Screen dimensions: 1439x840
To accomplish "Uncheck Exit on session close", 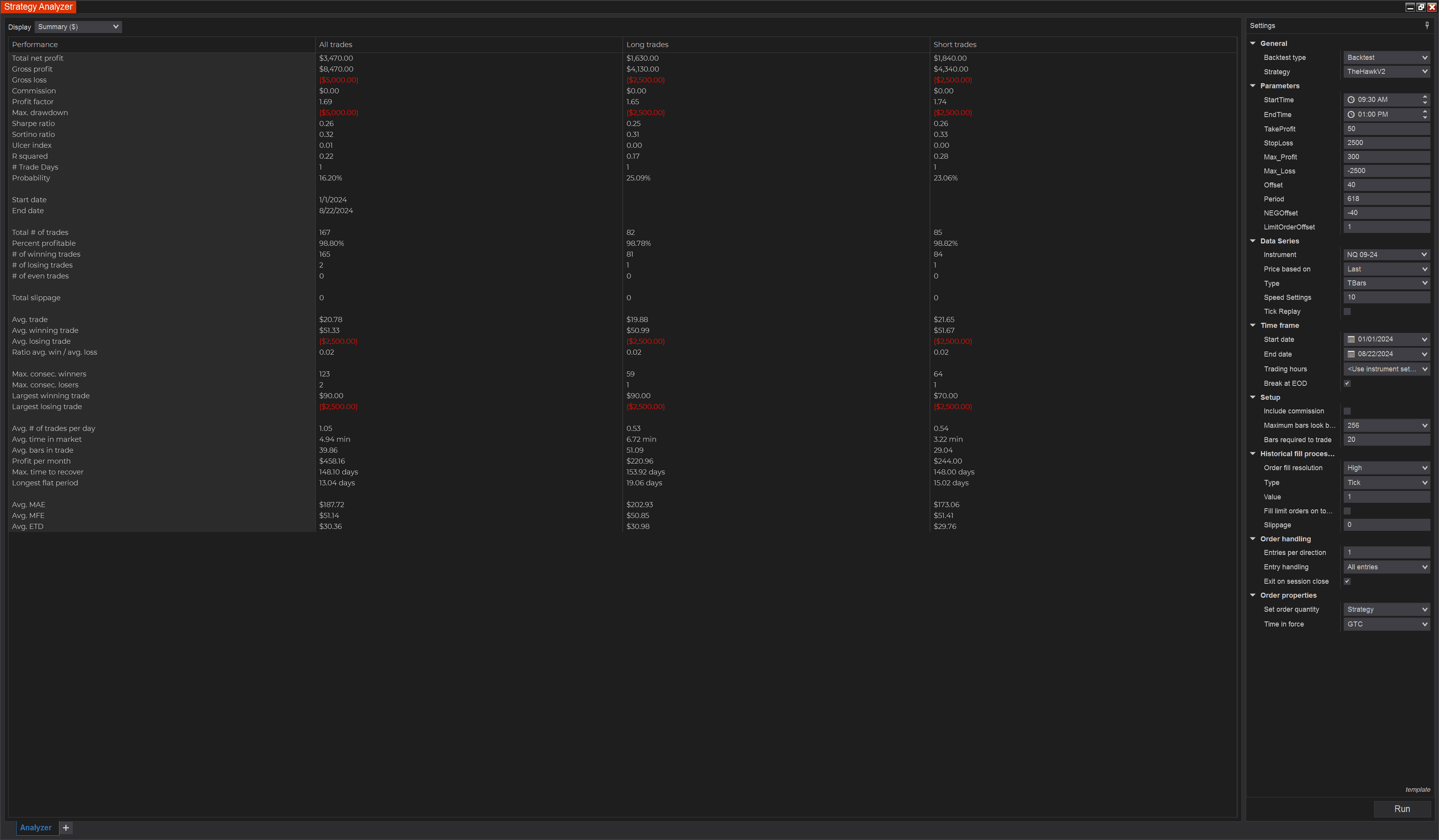I will tap(1347, 581).
